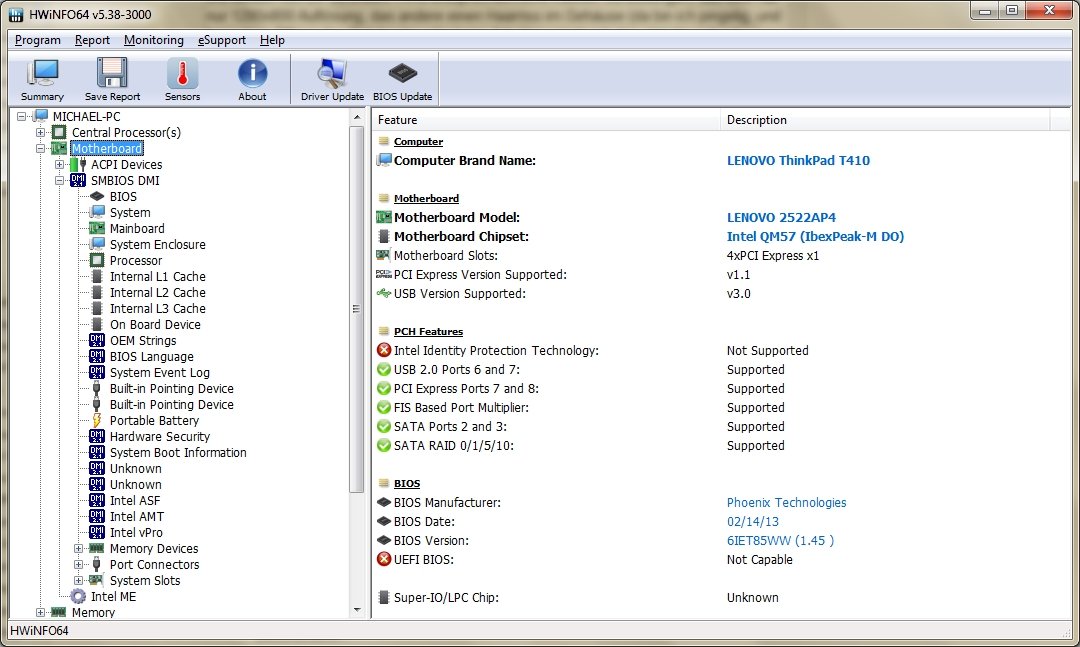The height and width of the screenshot is (647, 1080).
Task: Expand the Memory Devices node
Action: point(79,548)
